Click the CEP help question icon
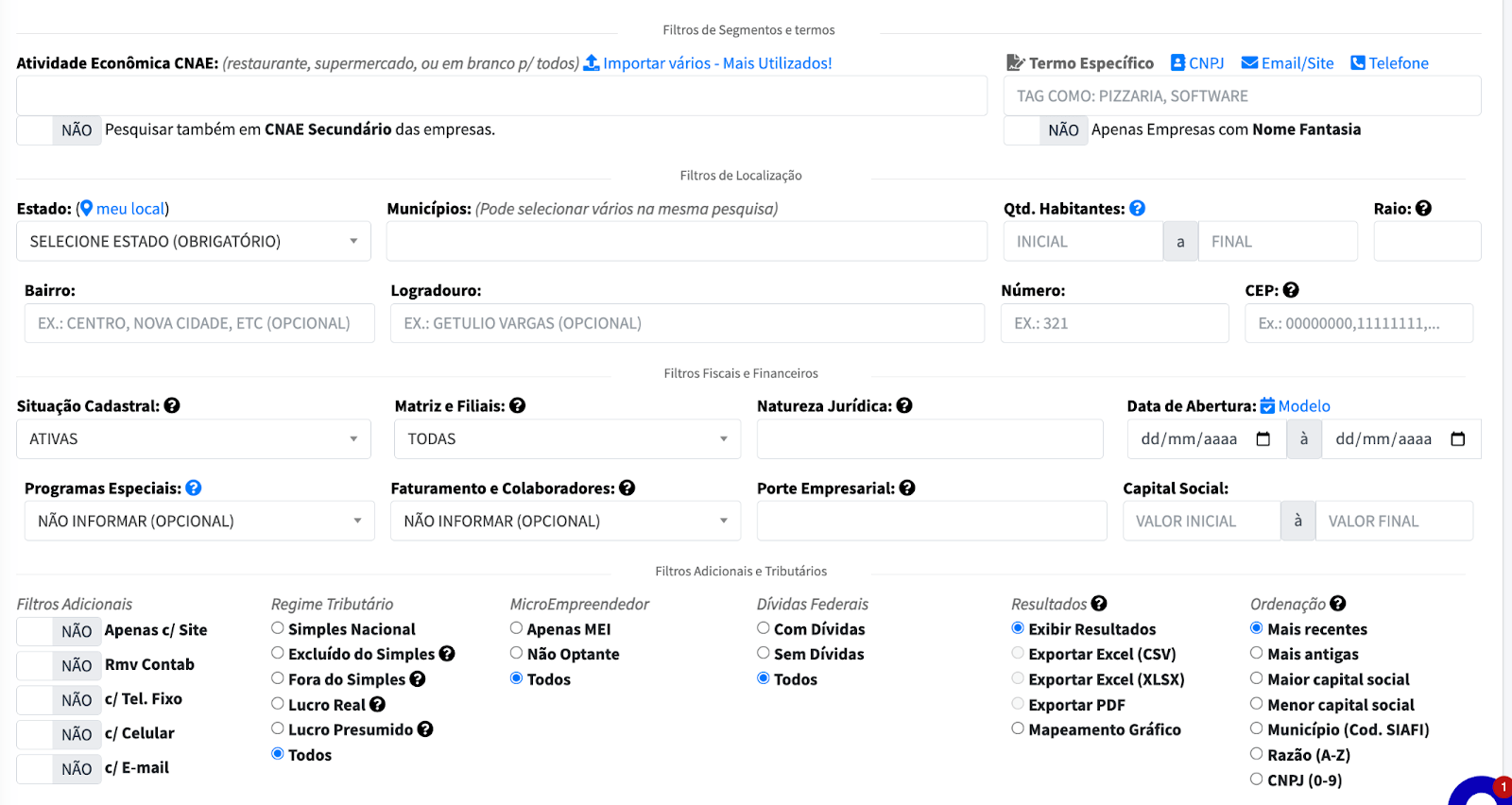 (1291, 290)
